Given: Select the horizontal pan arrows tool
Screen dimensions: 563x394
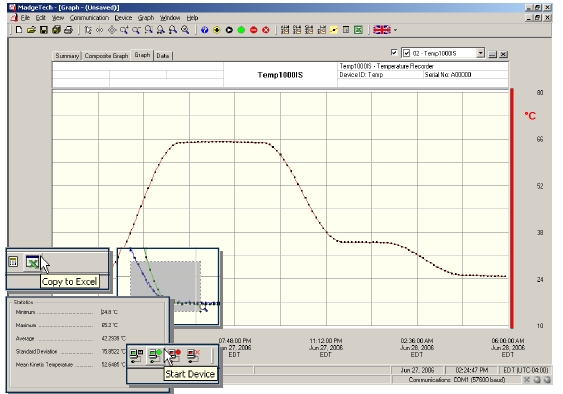Looking at the screenshot, I should click(99, 30).
